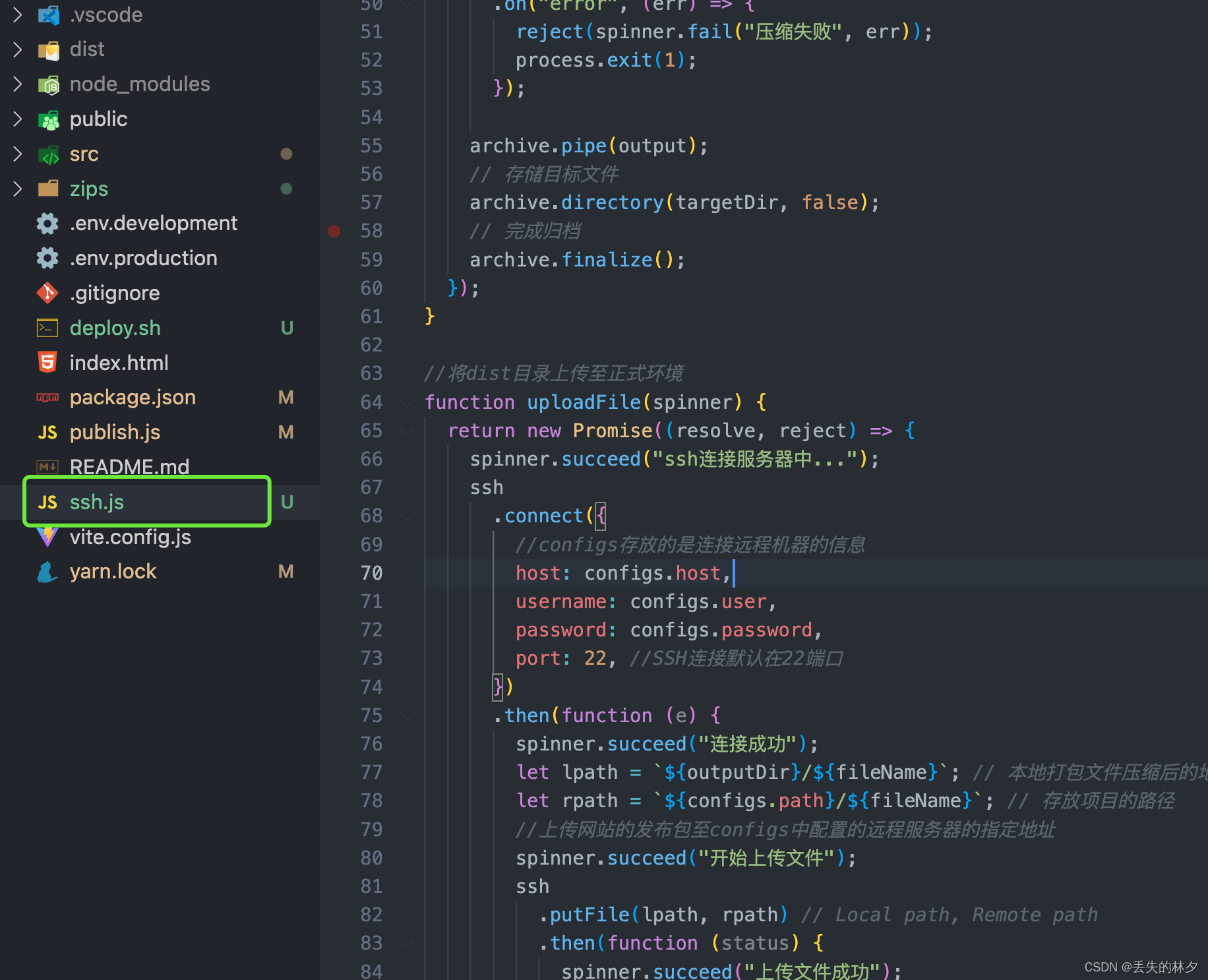Click the archive.finalize() call
Image resolution: width=1208 pixels, height=980 pixels.
(578, 260)
